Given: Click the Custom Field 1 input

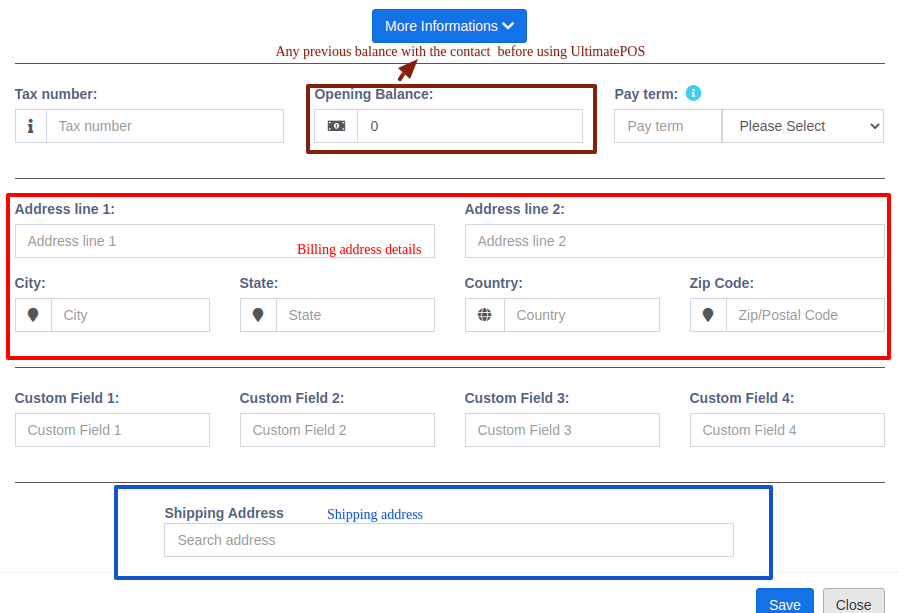Looking at the screenshot, I should (112, 430).
